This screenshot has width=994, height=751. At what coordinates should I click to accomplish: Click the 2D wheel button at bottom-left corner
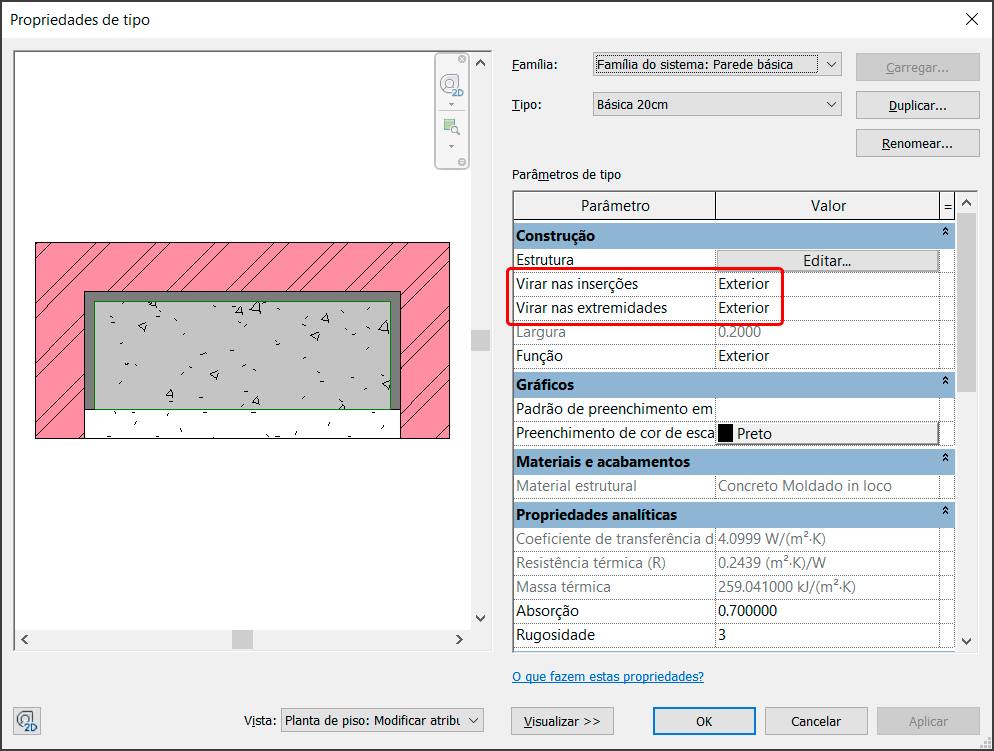tap(27, 721)
